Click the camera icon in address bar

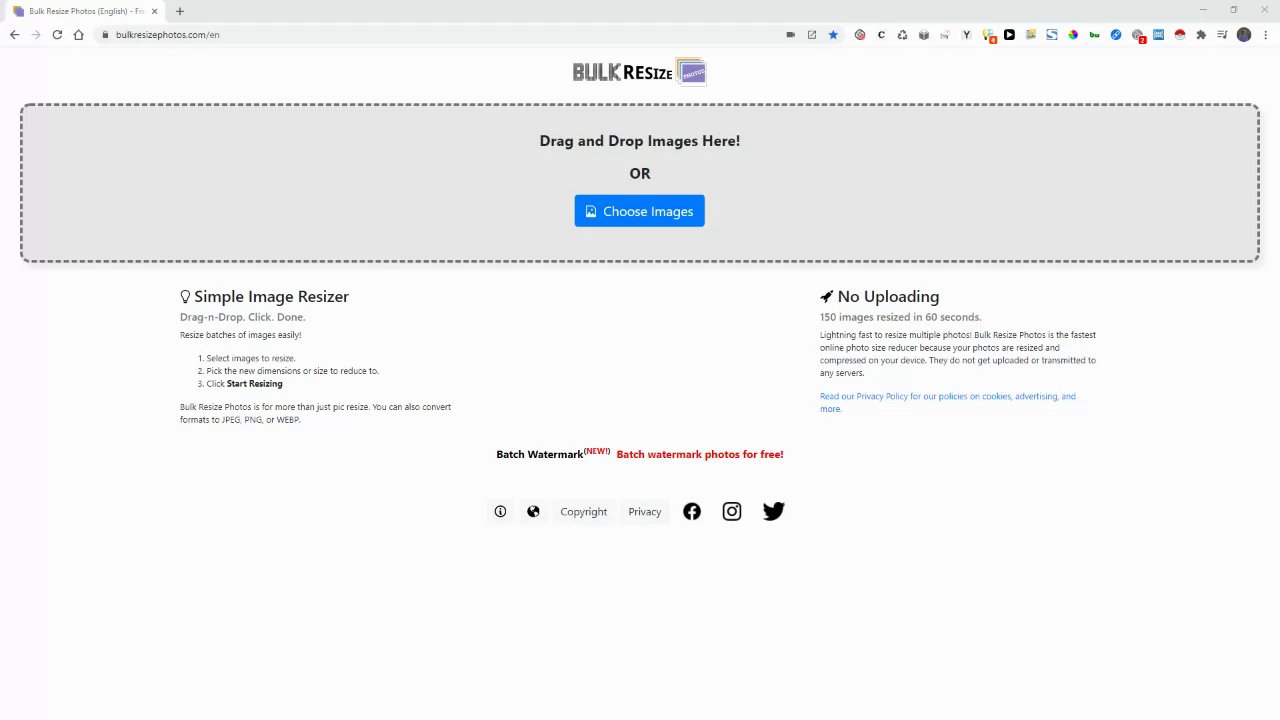coord(790,34)
